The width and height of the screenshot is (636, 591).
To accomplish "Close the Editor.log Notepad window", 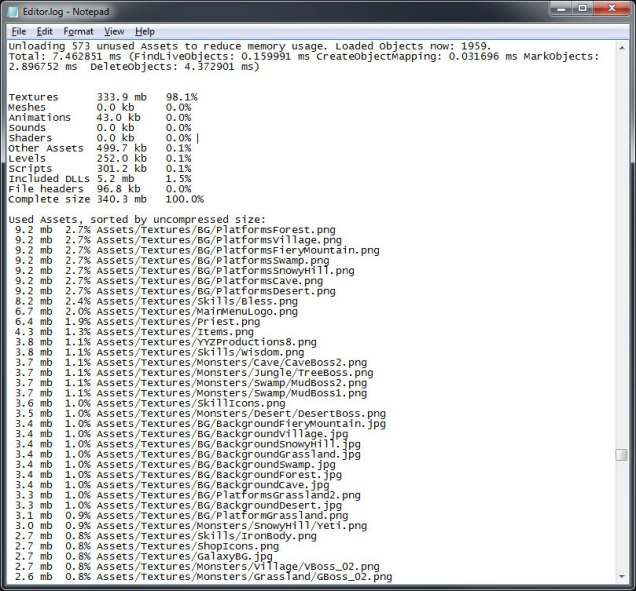I will 611,10.
